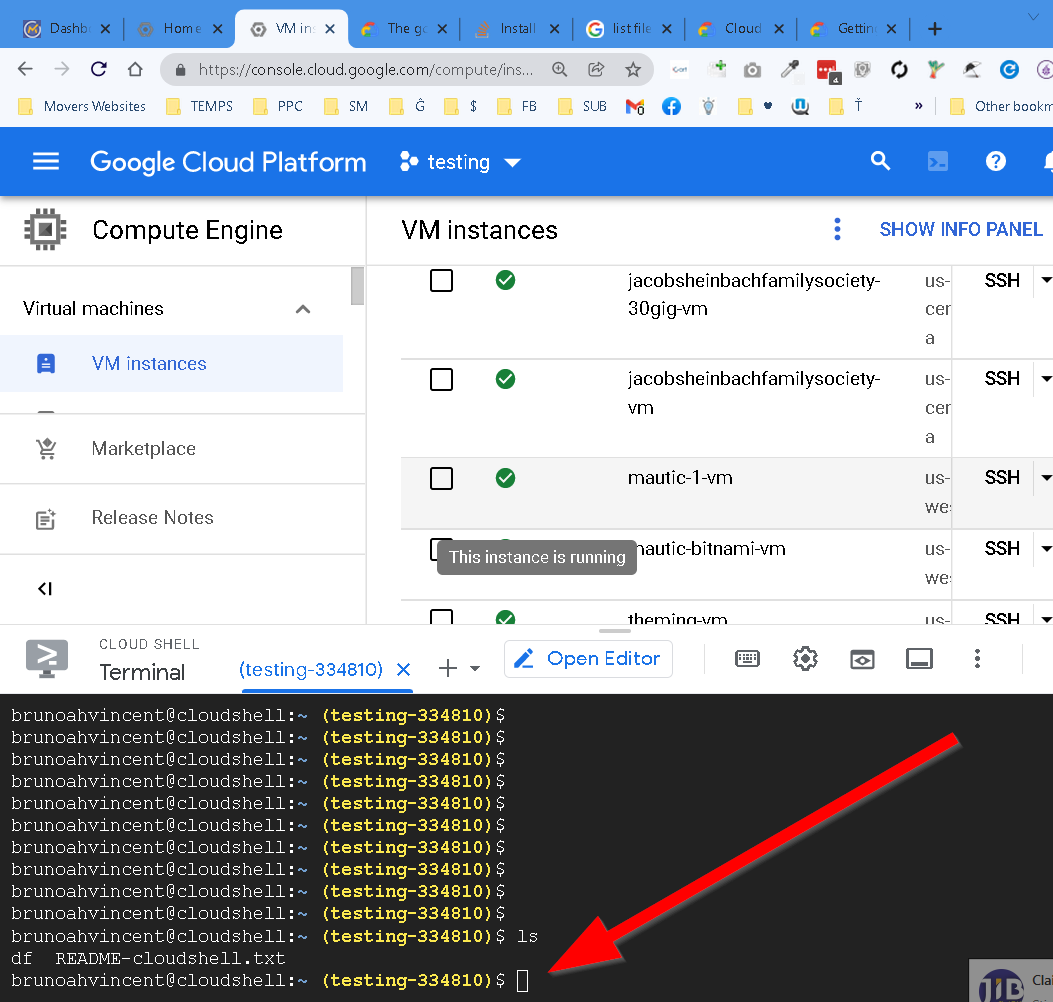
Task: Switch to the Home browser tab
Action: pos(179,29)
